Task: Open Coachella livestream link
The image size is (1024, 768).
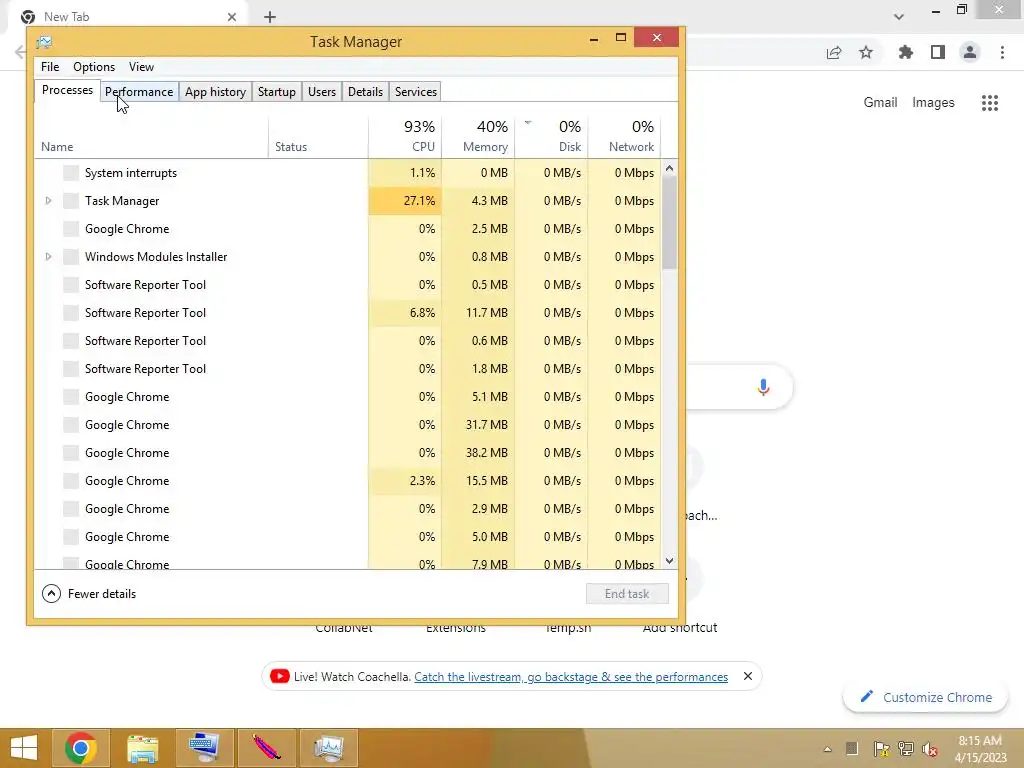Action: tap(571, 677)
